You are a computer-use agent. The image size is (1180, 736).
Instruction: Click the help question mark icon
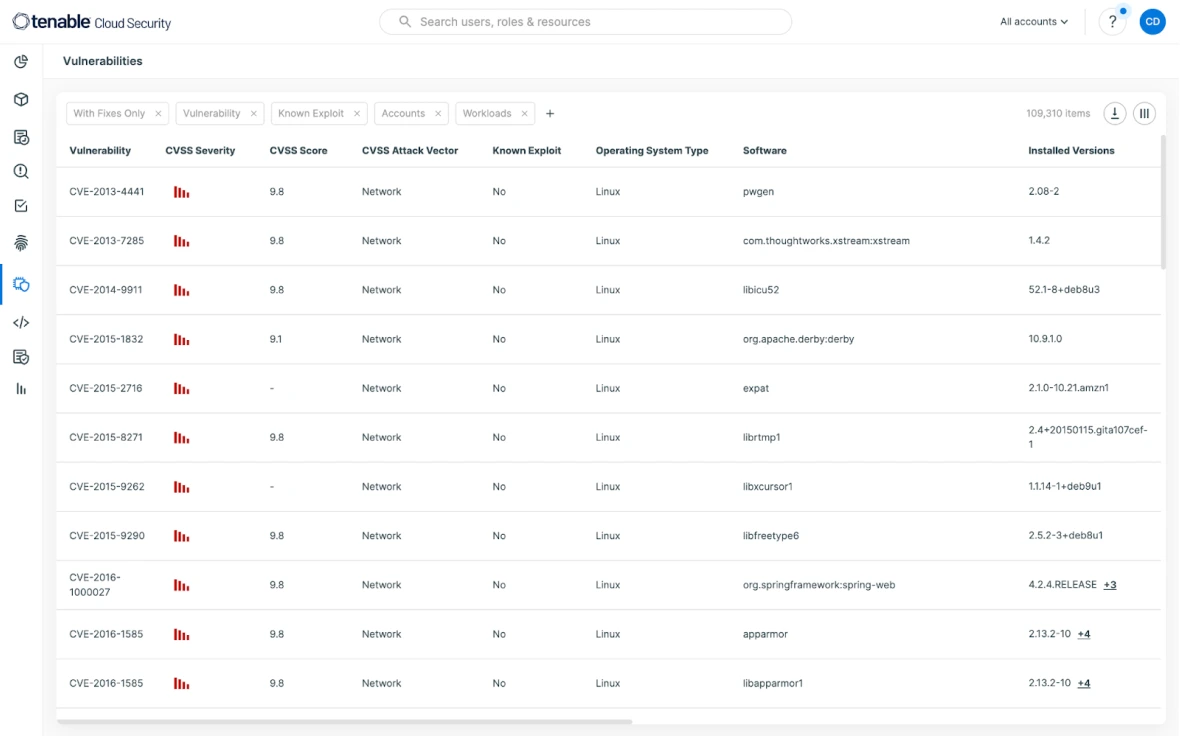(1112, 21)
